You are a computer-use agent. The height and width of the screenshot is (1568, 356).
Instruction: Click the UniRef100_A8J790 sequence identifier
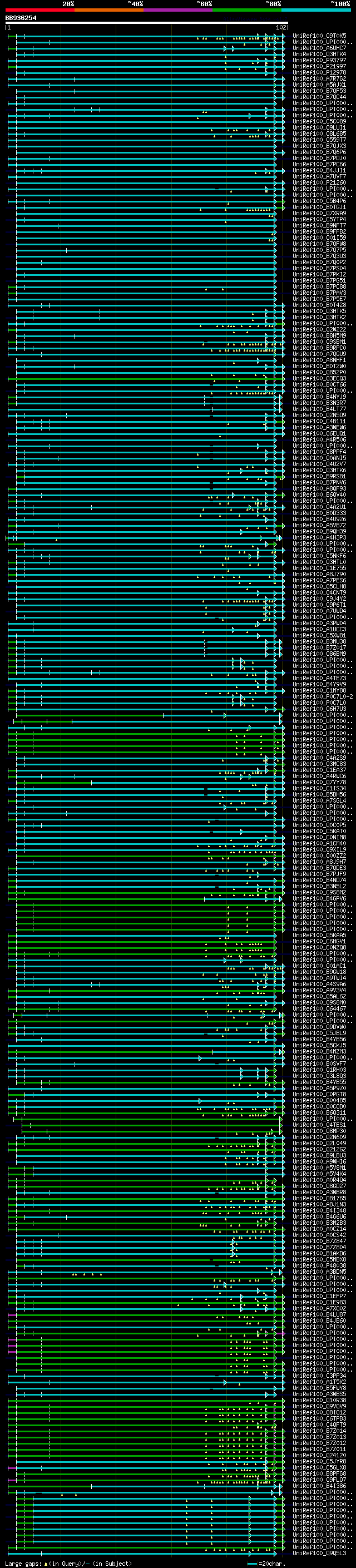319,575
